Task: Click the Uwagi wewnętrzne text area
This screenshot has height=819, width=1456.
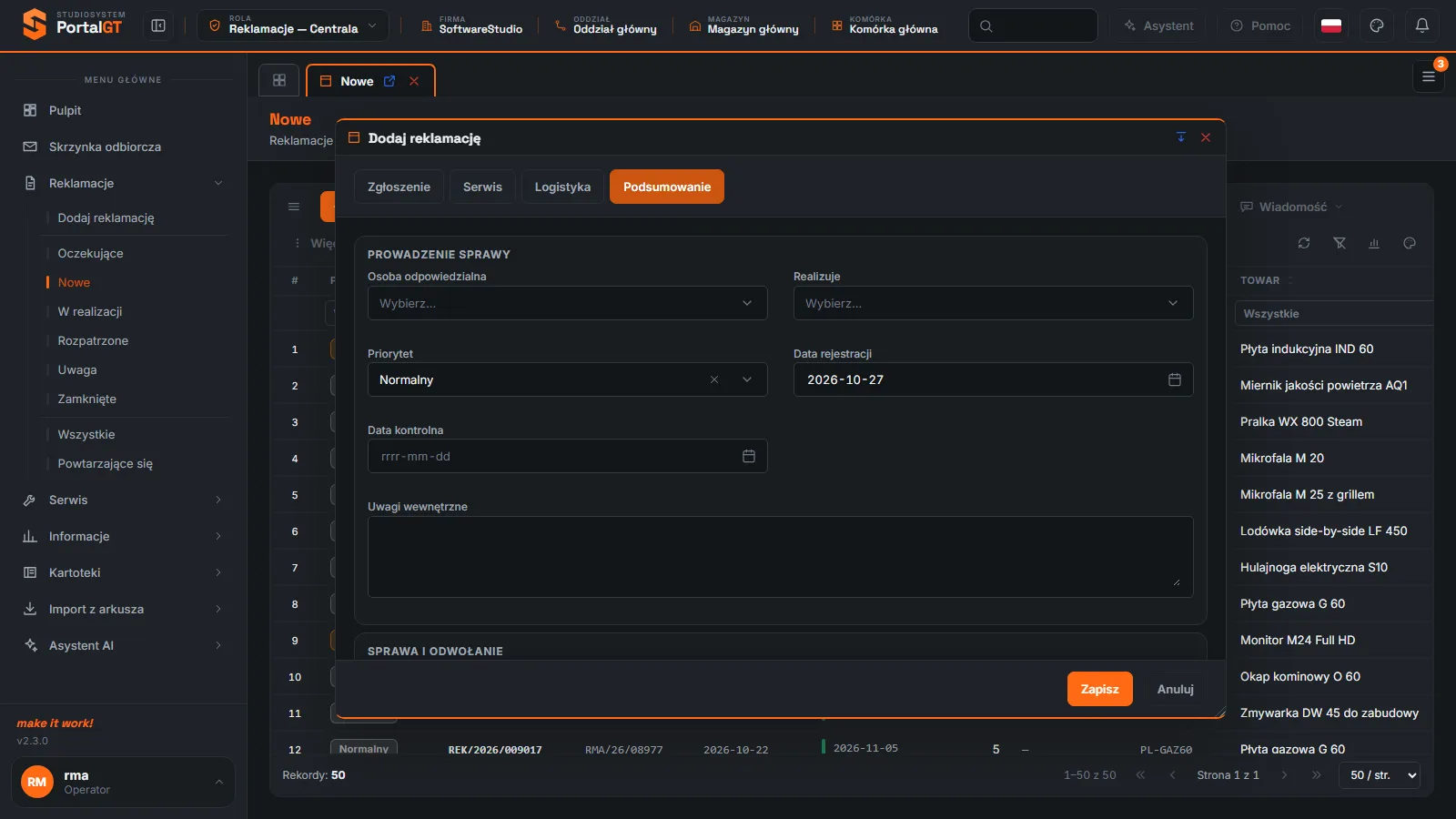Action: [x=781, y=557]
